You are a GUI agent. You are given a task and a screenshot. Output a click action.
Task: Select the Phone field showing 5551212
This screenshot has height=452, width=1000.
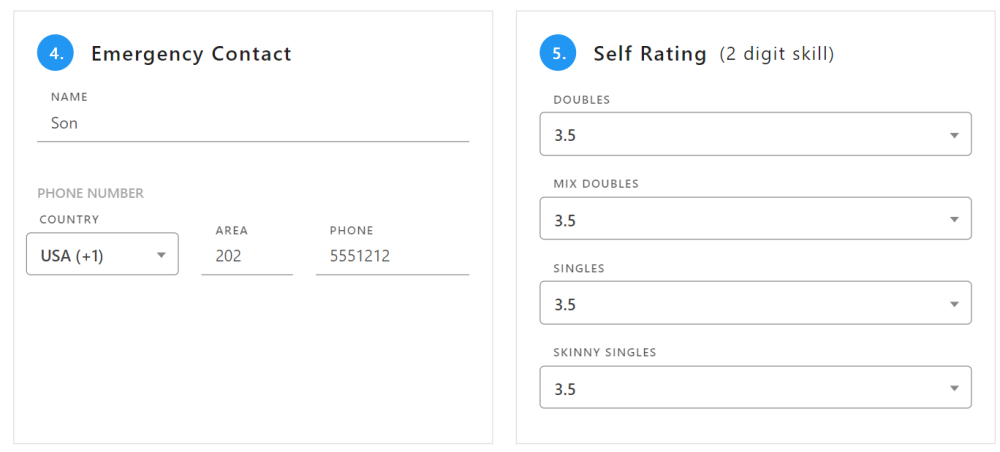tap(392, 256)
